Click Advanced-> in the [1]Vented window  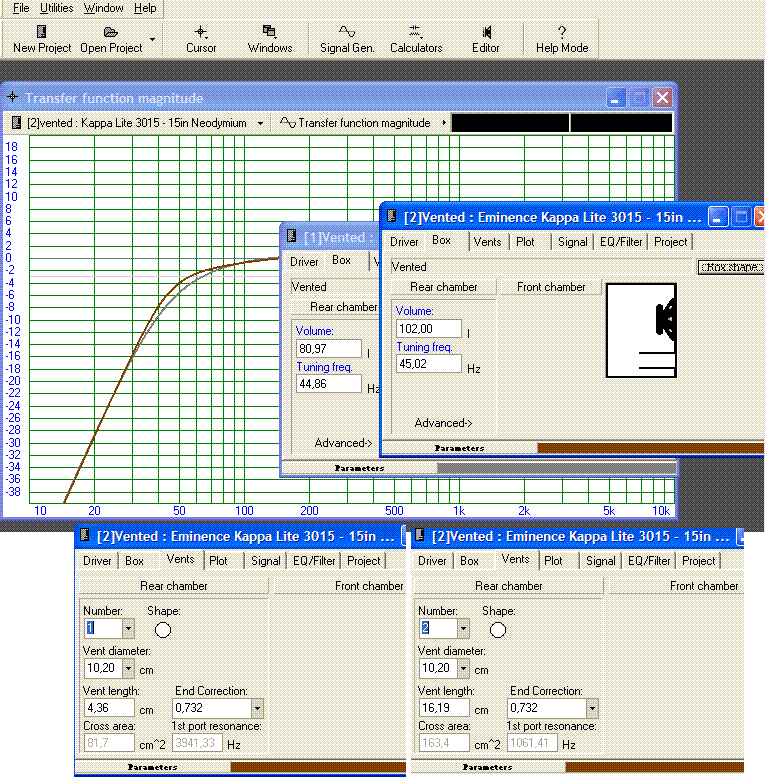[x=343, y=443]
